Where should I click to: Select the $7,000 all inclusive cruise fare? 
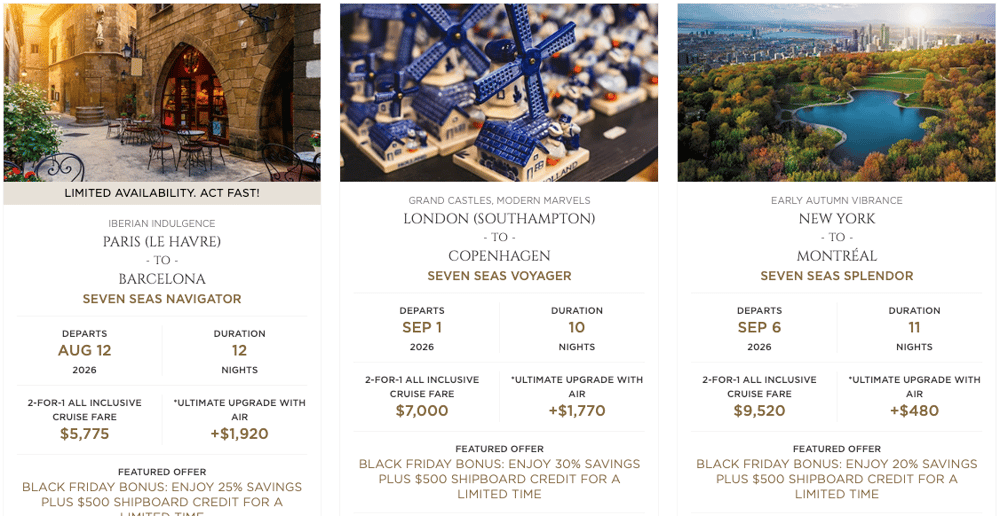point(422,411)
